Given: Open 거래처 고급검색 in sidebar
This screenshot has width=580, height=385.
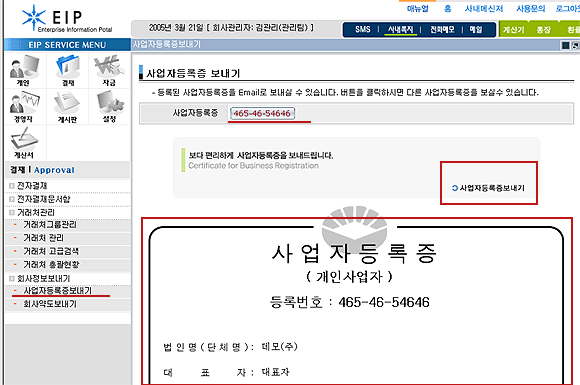Looking at the screenshot, I should coord(51,251).
